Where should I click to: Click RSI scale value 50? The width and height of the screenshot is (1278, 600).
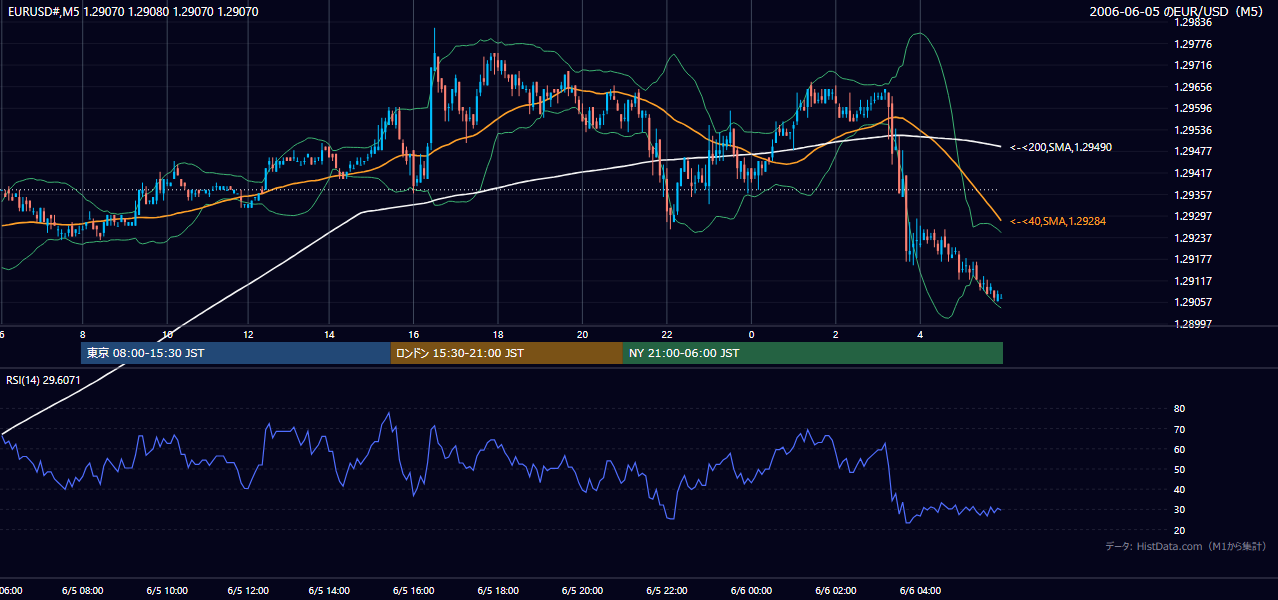click(x=1179, y=469)
